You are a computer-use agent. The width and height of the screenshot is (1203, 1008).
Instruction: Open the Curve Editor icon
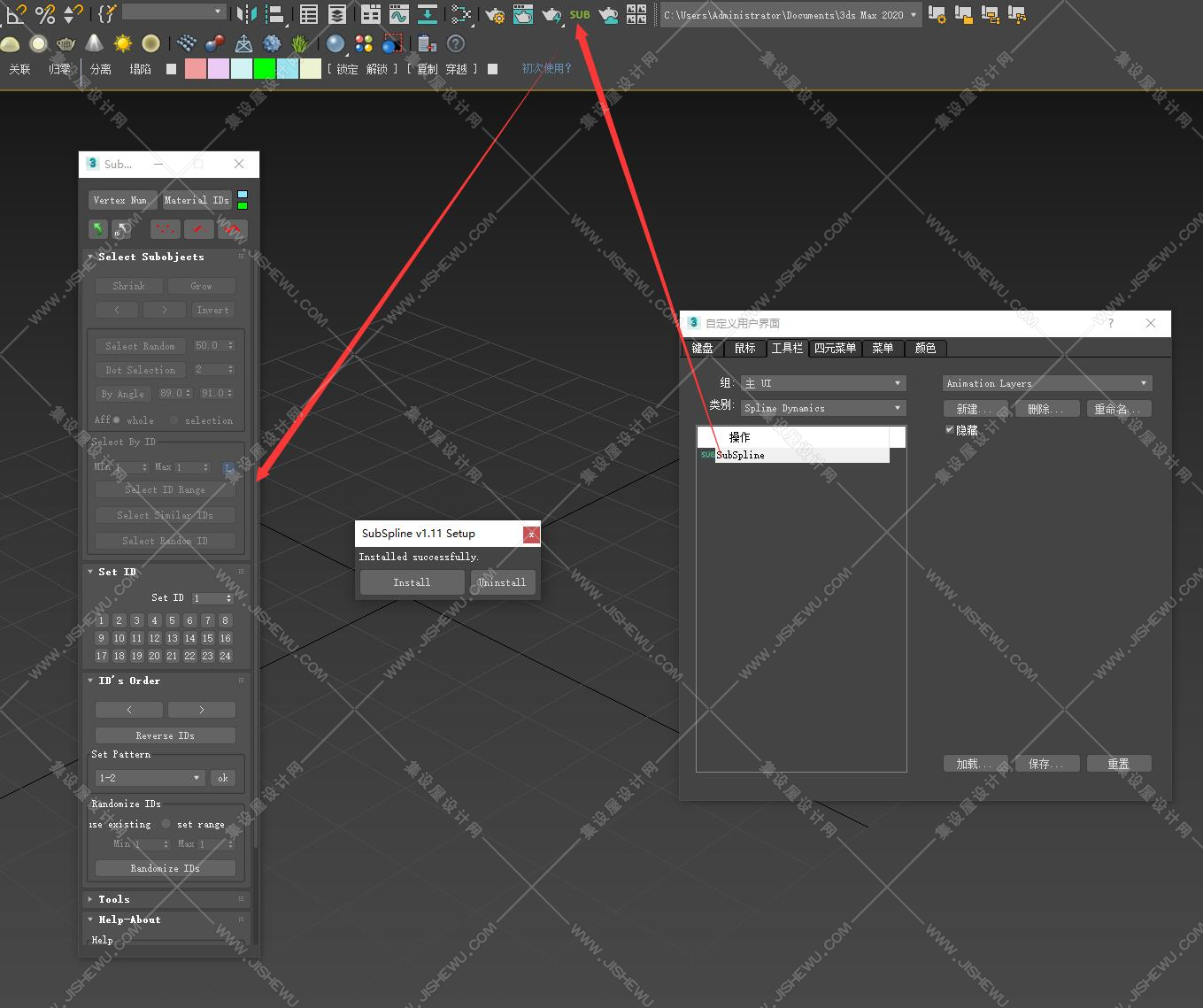(398, 14)
